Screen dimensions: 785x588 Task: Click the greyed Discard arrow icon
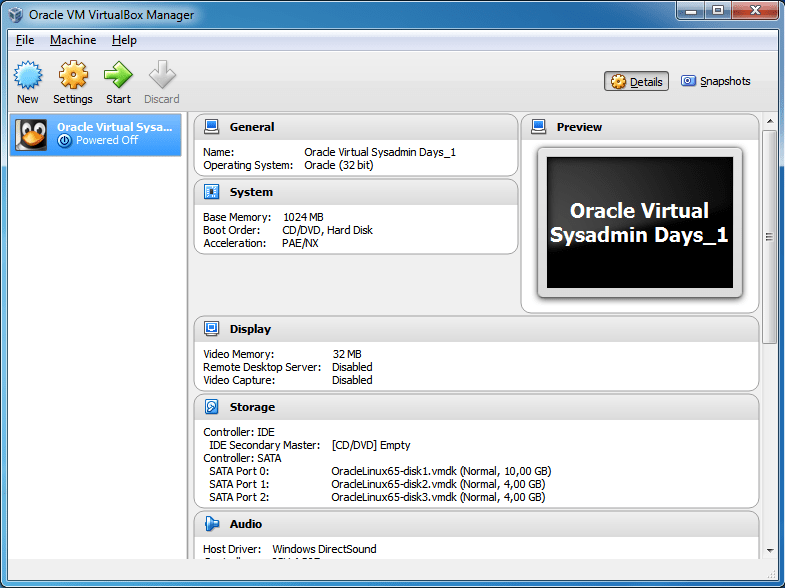162,75
